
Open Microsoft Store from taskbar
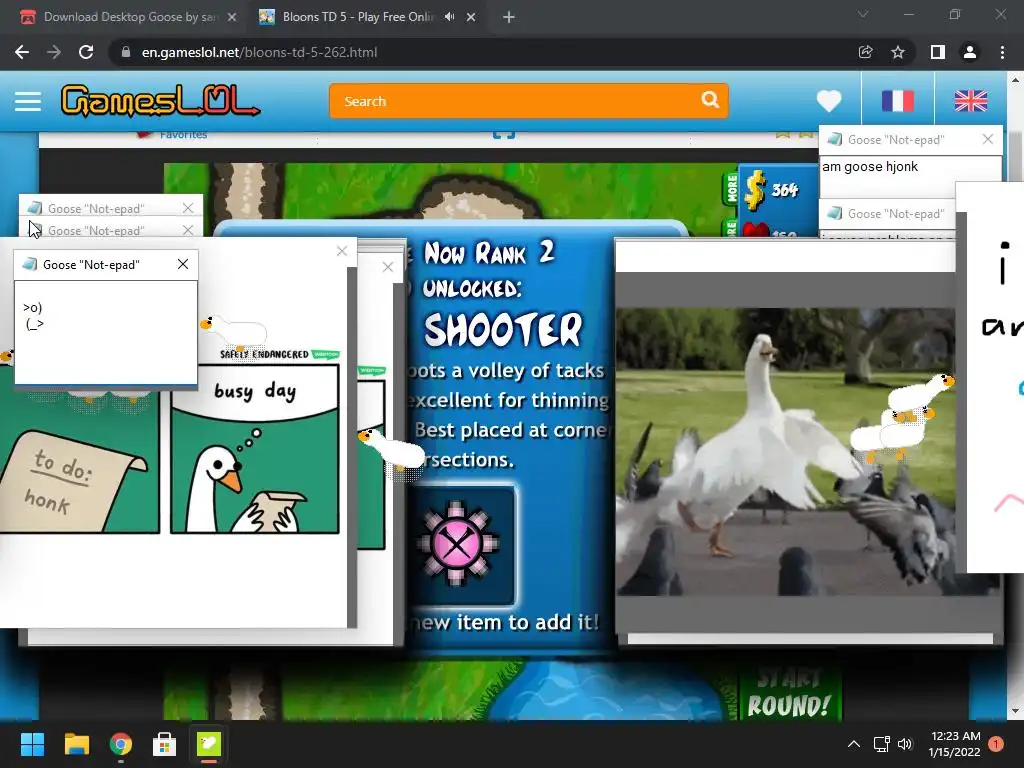[x=165, y=744]
